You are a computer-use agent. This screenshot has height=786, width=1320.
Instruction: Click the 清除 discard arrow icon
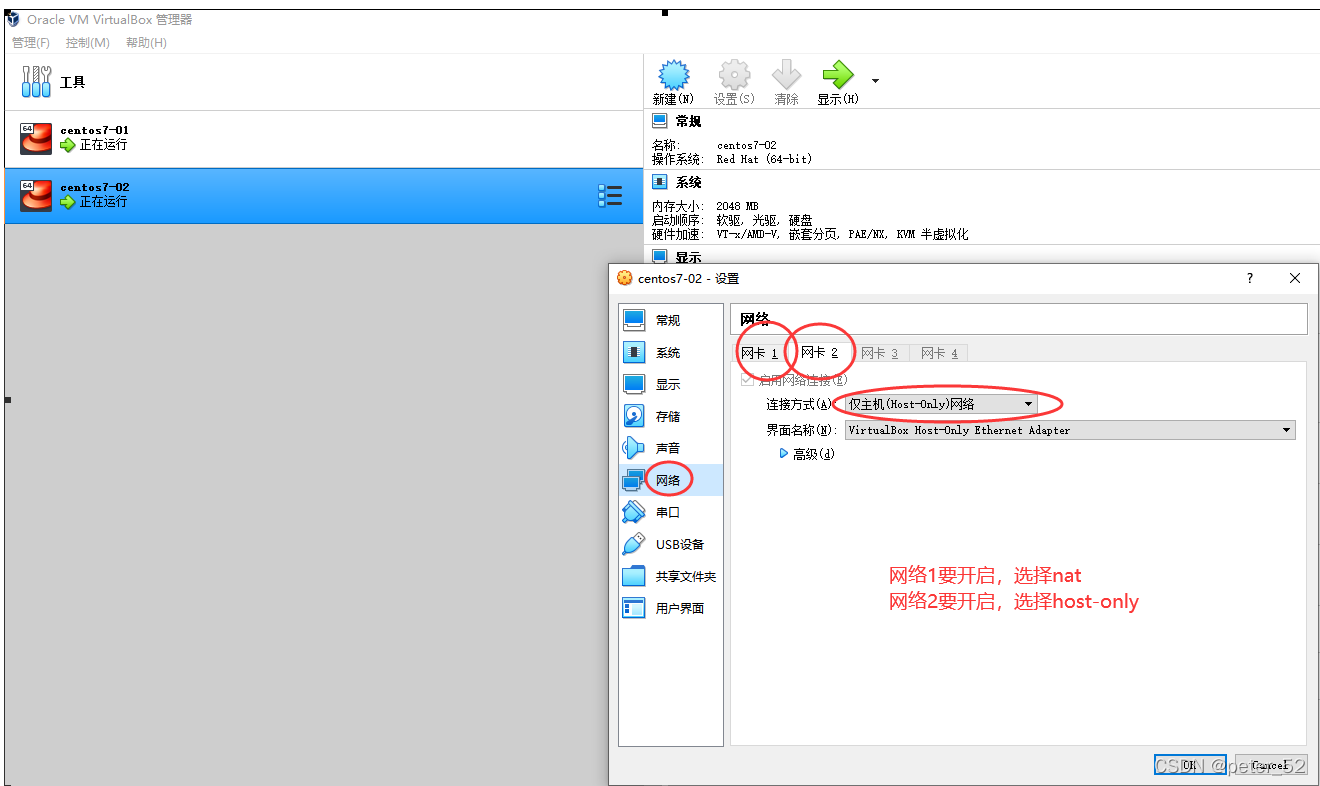click(x=786, y=76)
